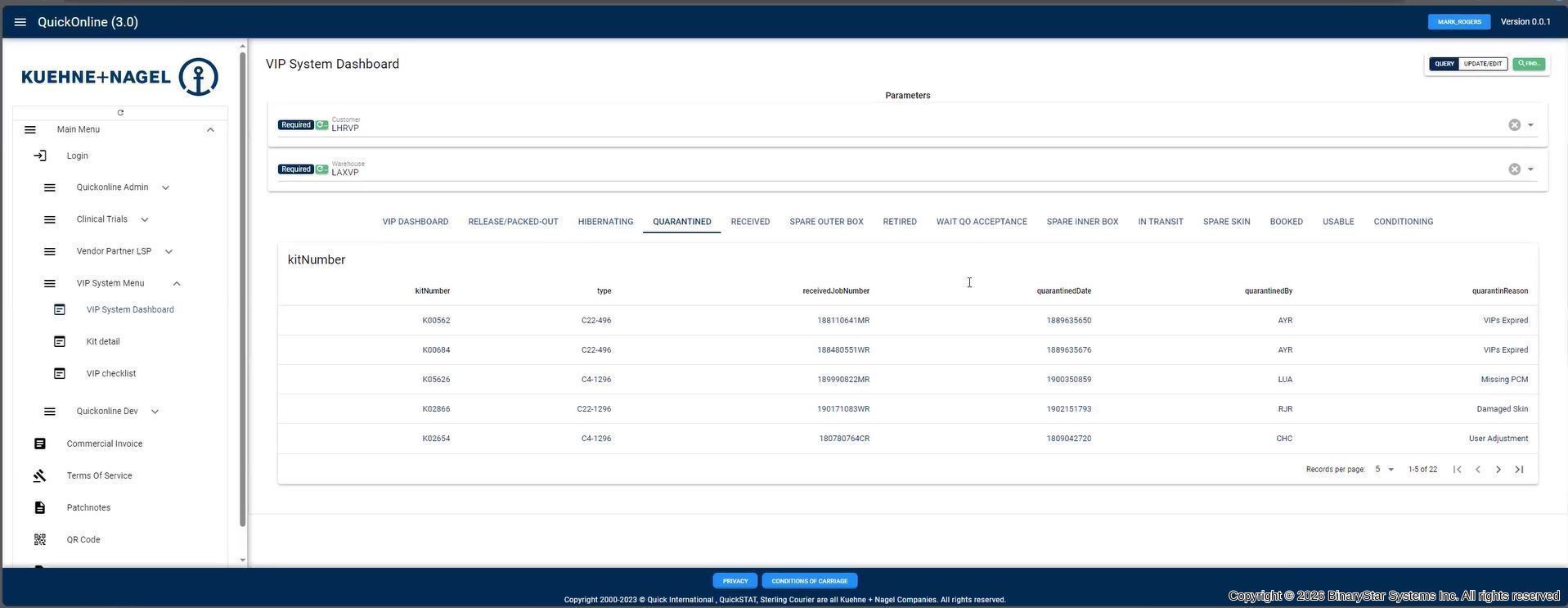The width and height of the screenshot is (1568, 608).
Task: Open the CONDITIONING tab
Action: click(1403, 222)
